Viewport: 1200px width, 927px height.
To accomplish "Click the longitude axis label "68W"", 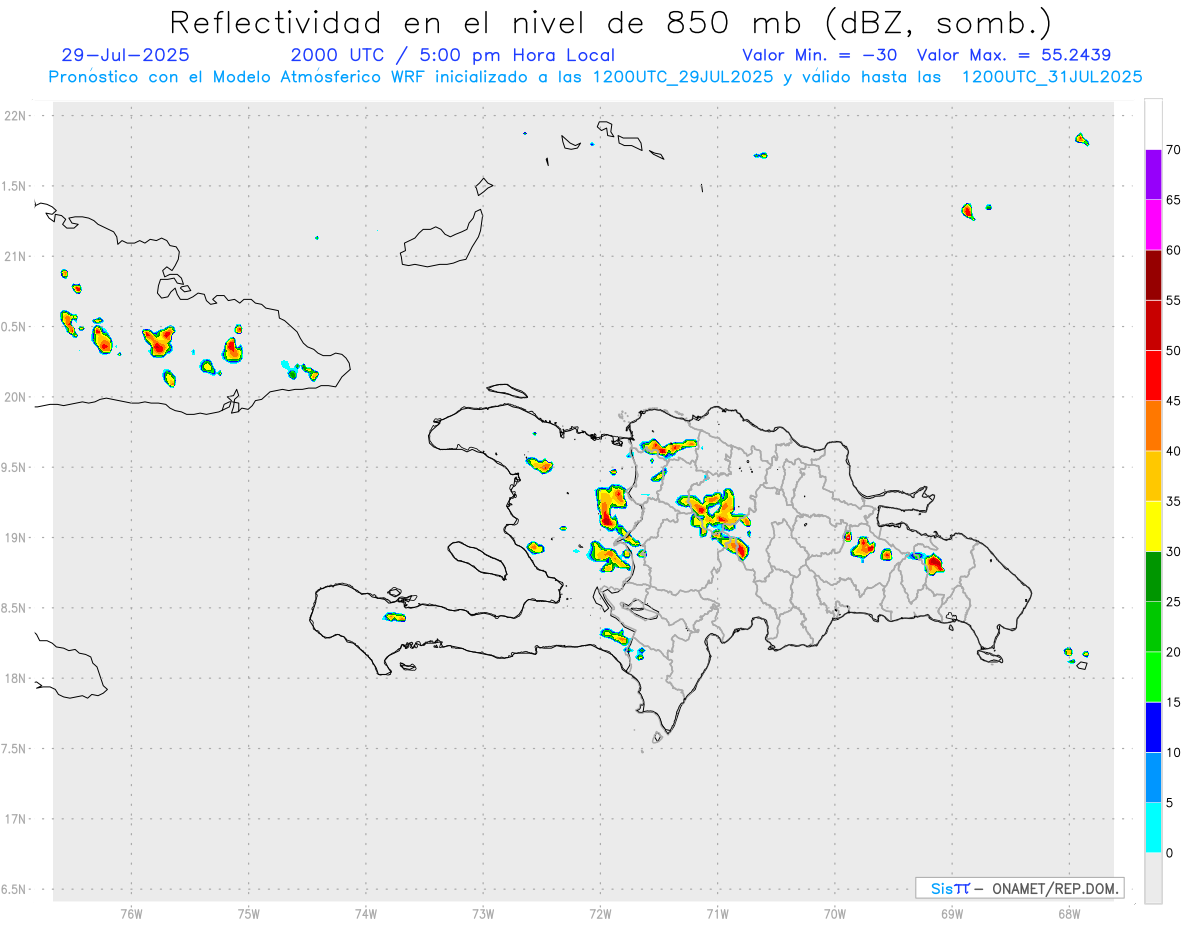I will [x=1069, y=914].
